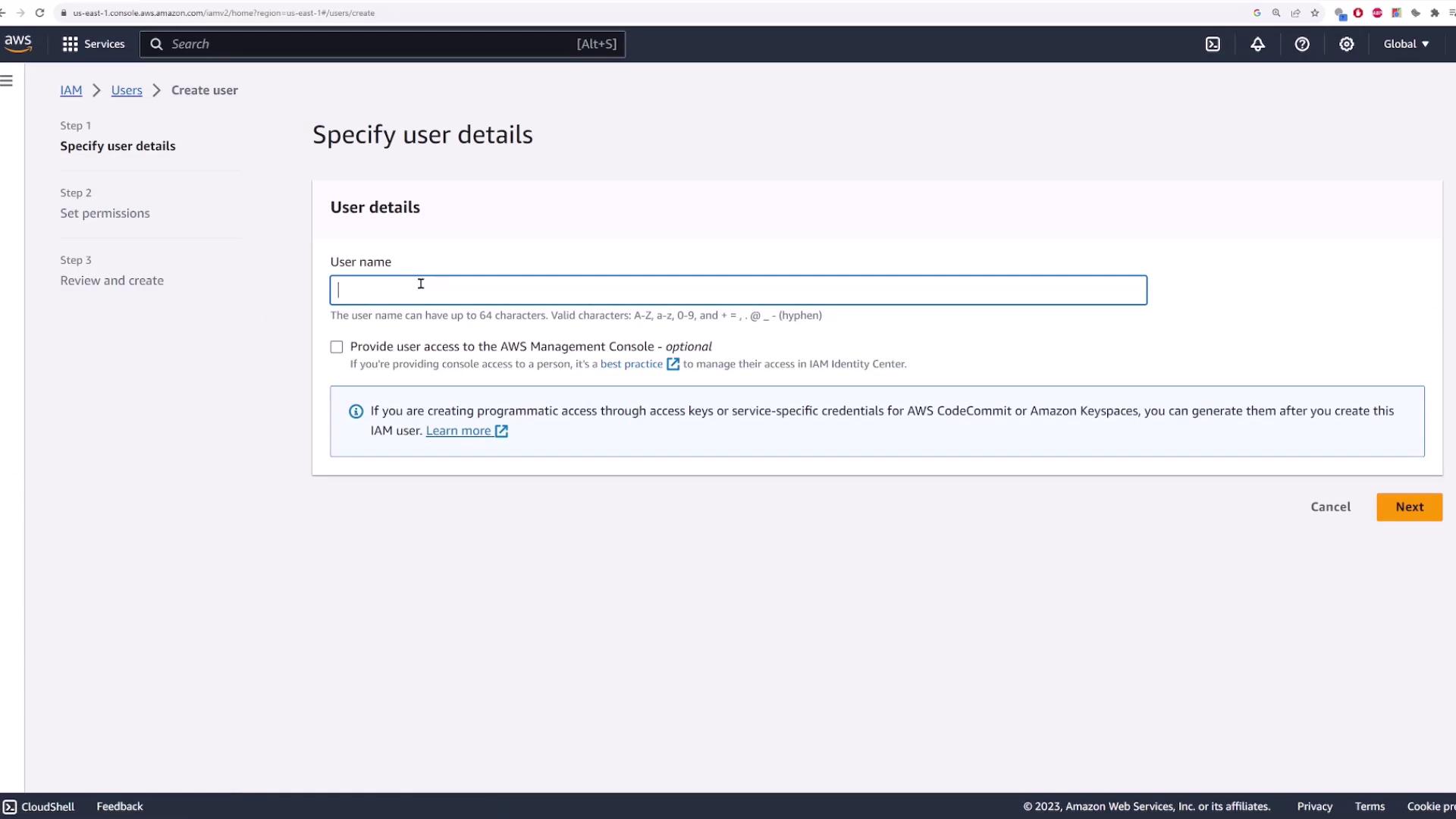Toggle the hamburger side navigation menu
Image resolution: width=1456 pixels, height=819 pixels.
point(7,81)
